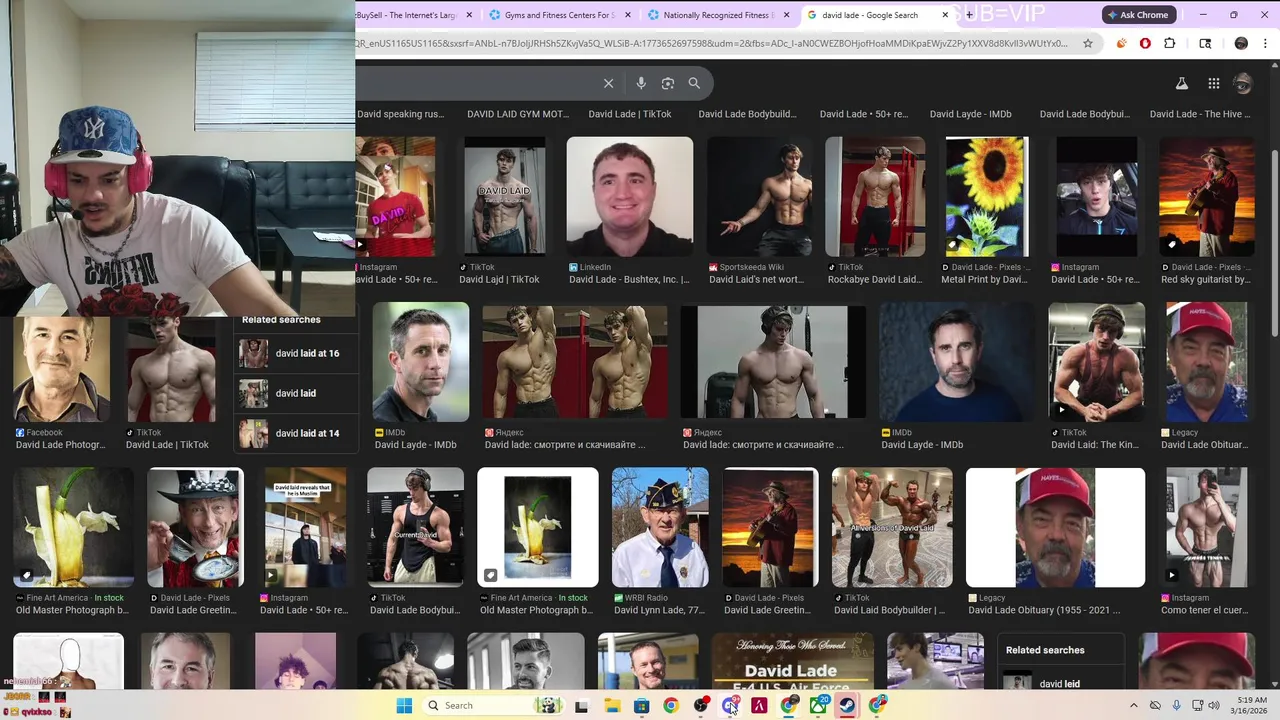Open the Google account avatar on the search page
The height and width of the screenshot is (720, 1280).
tap(1243, 84)
